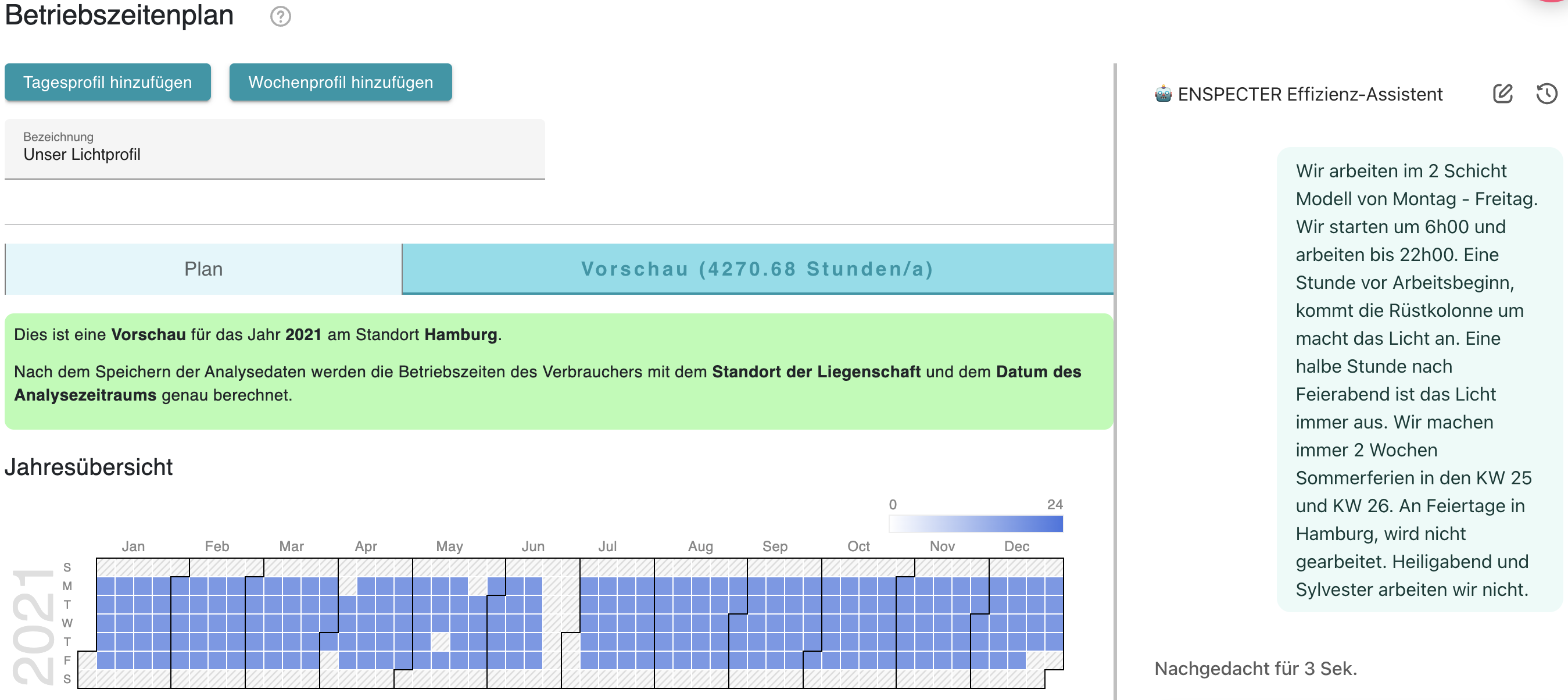Click the Mar month label in heatmap

click(291, 547)
